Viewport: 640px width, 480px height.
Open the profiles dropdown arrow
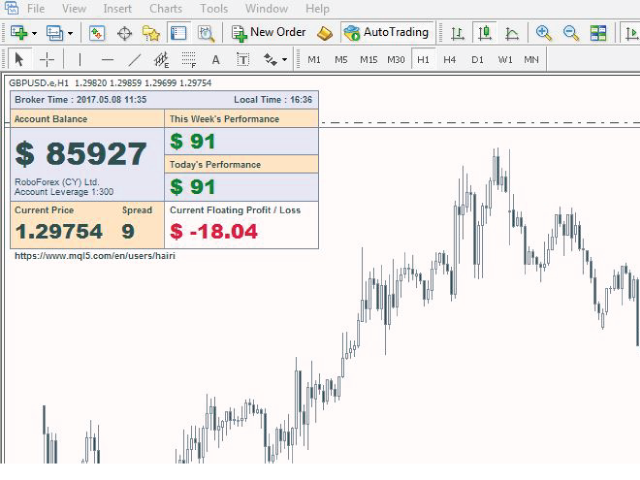click(71, 33)
